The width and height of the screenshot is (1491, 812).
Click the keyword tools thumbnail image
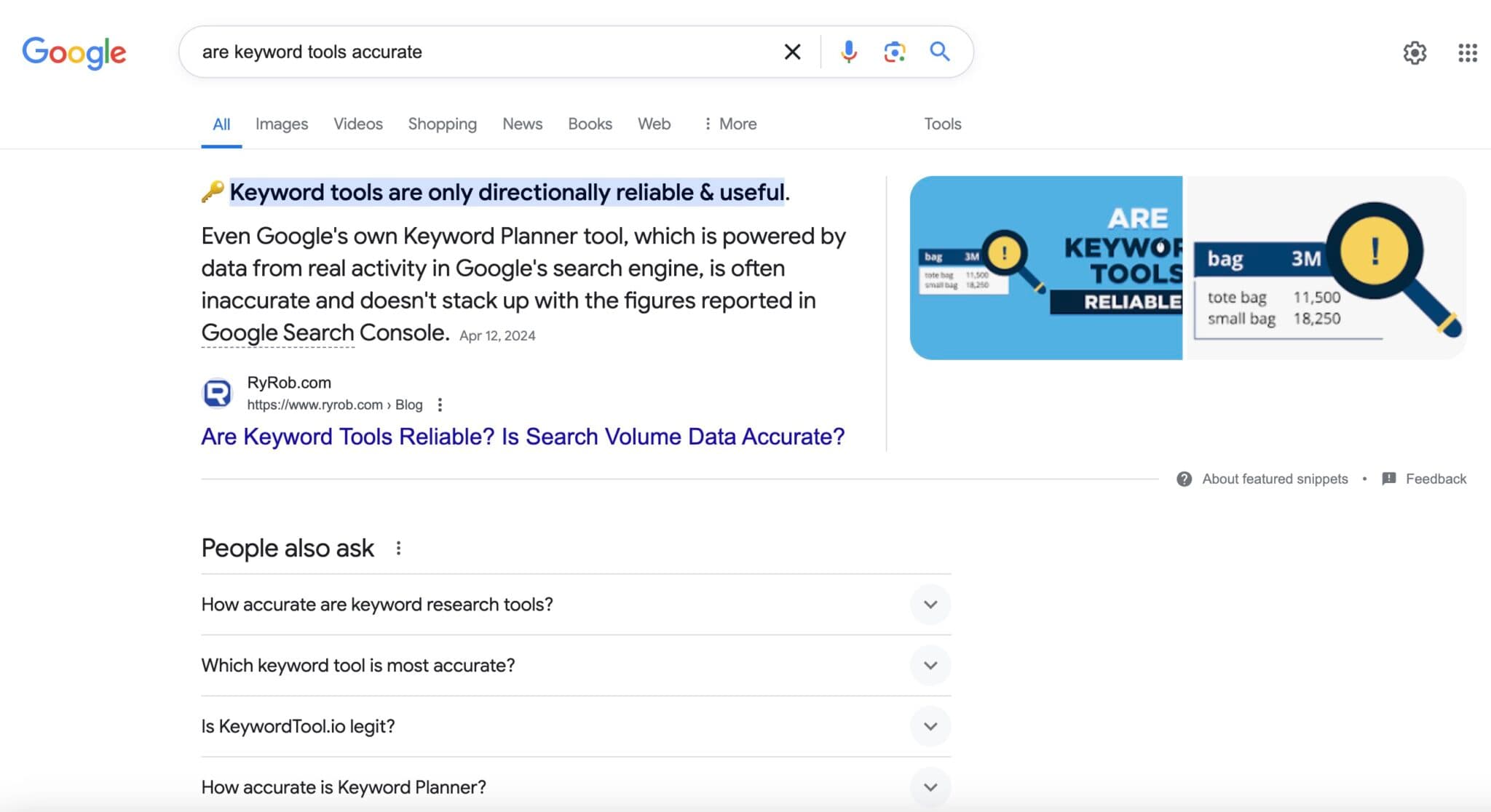[x=1189, y=267]
